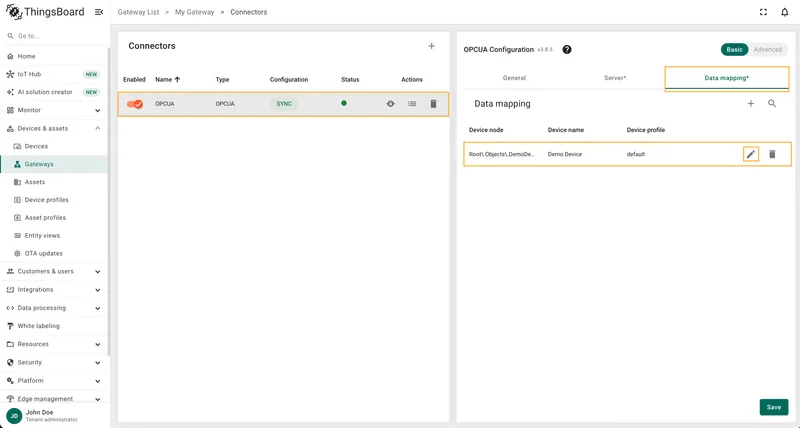The height and width of the screenshot is (428, 800).
Task: Click the green status indicator dot
Action: [x=344, y=103]
